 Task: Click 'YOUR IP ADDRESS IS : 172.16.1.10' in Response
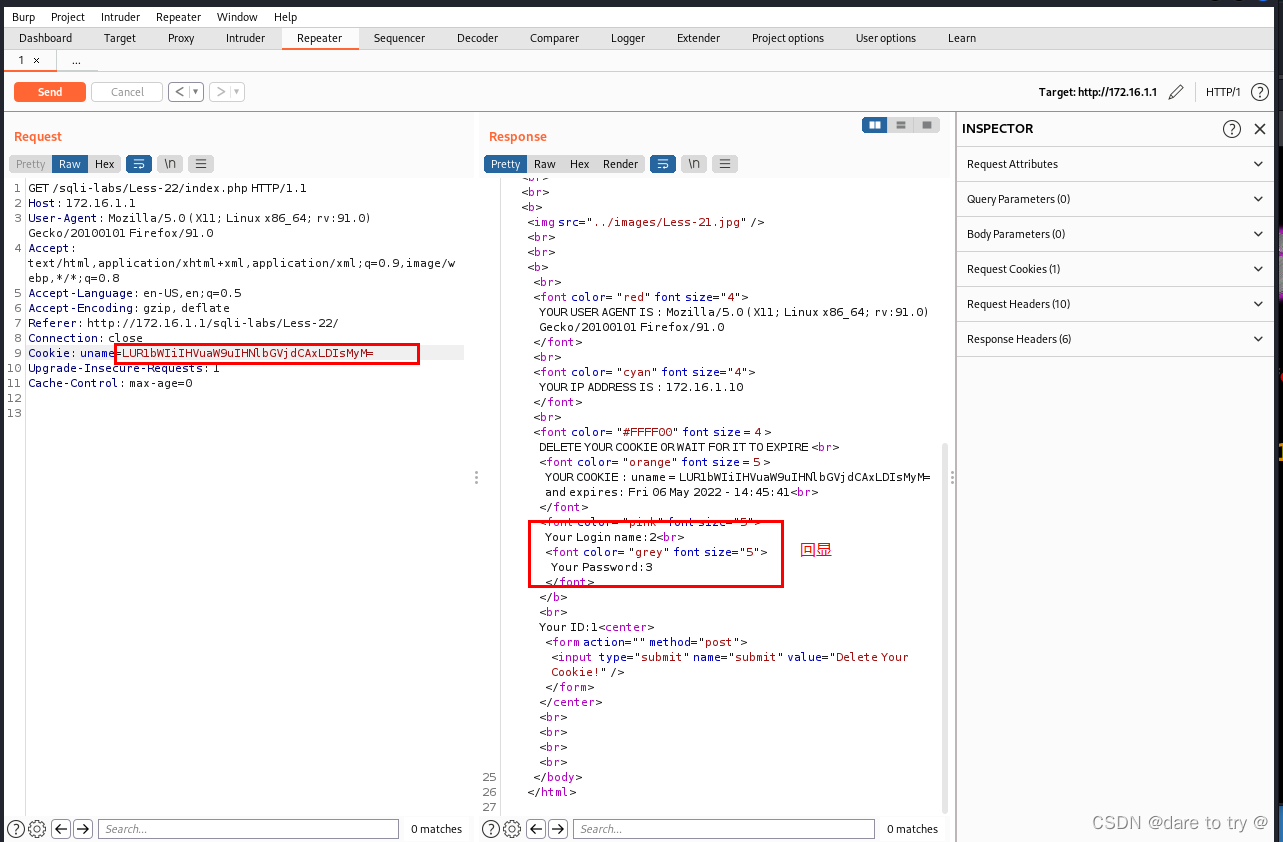(641, 387)
